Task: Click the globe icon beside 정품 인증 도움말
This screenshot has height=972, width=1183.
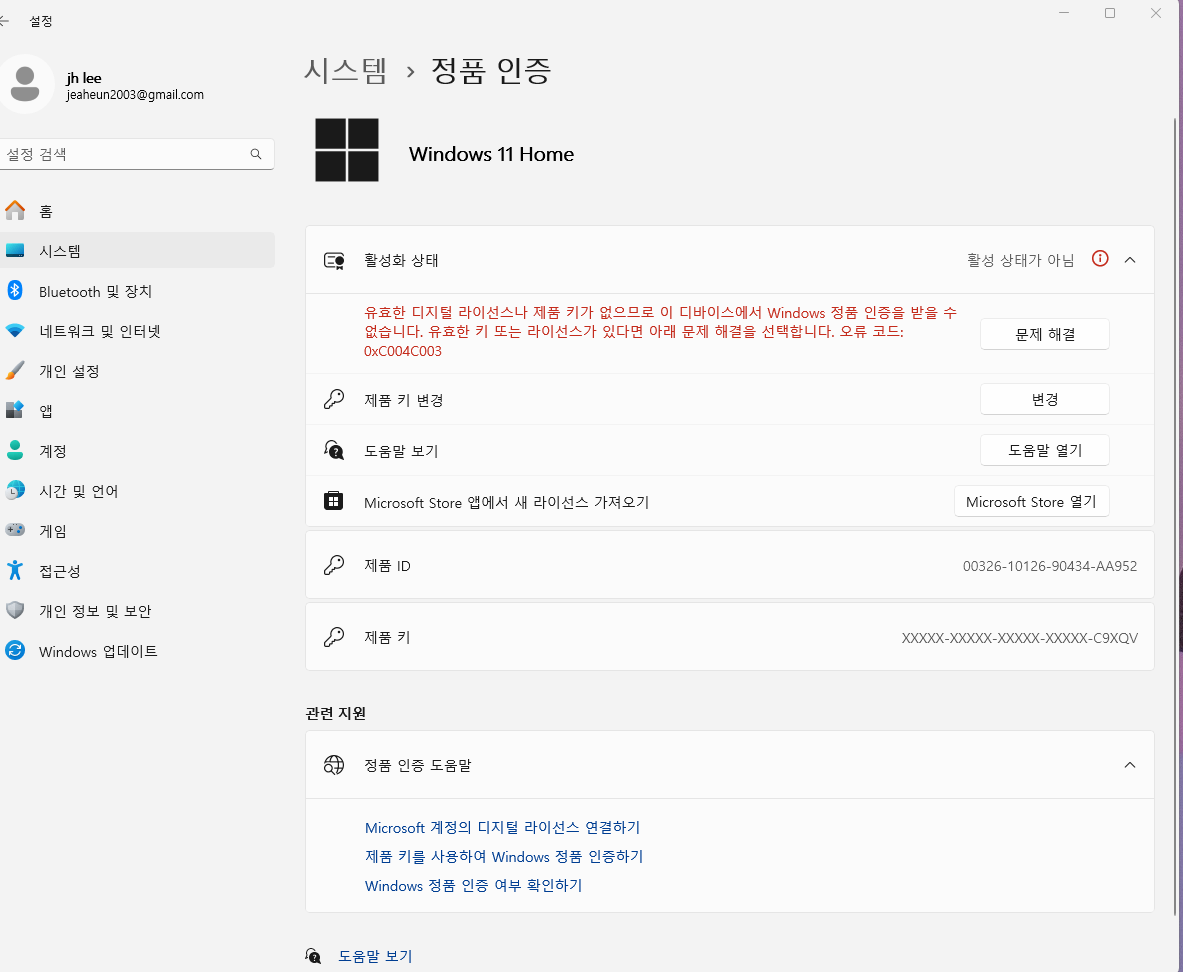Action: [333, 765]
